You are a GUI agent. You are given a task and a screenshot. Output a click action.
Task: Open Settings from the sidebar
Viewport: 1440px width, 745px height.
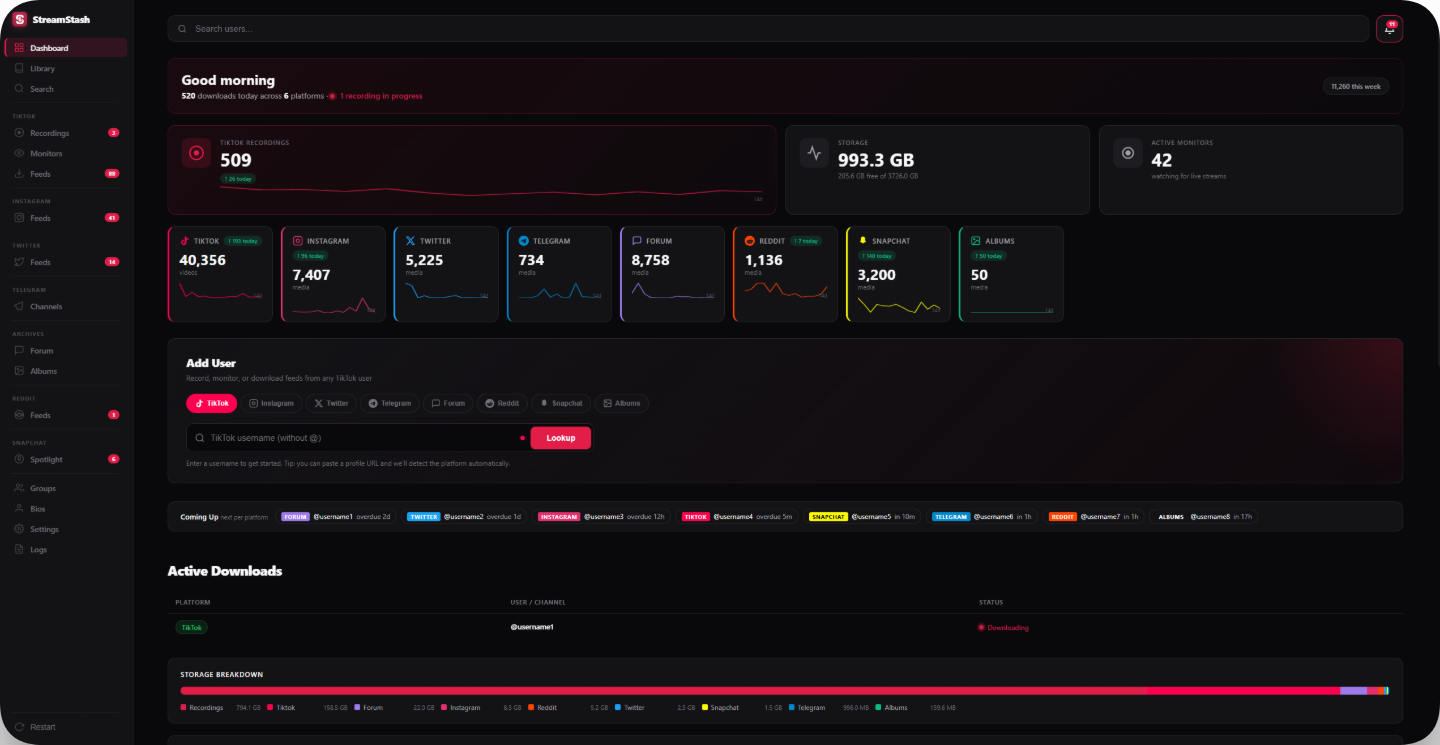tap(44, 529)
